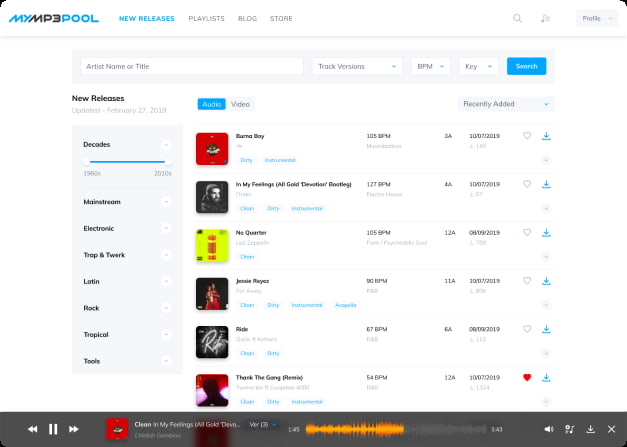Favorite the In My Feelings bootleg track

527,184
